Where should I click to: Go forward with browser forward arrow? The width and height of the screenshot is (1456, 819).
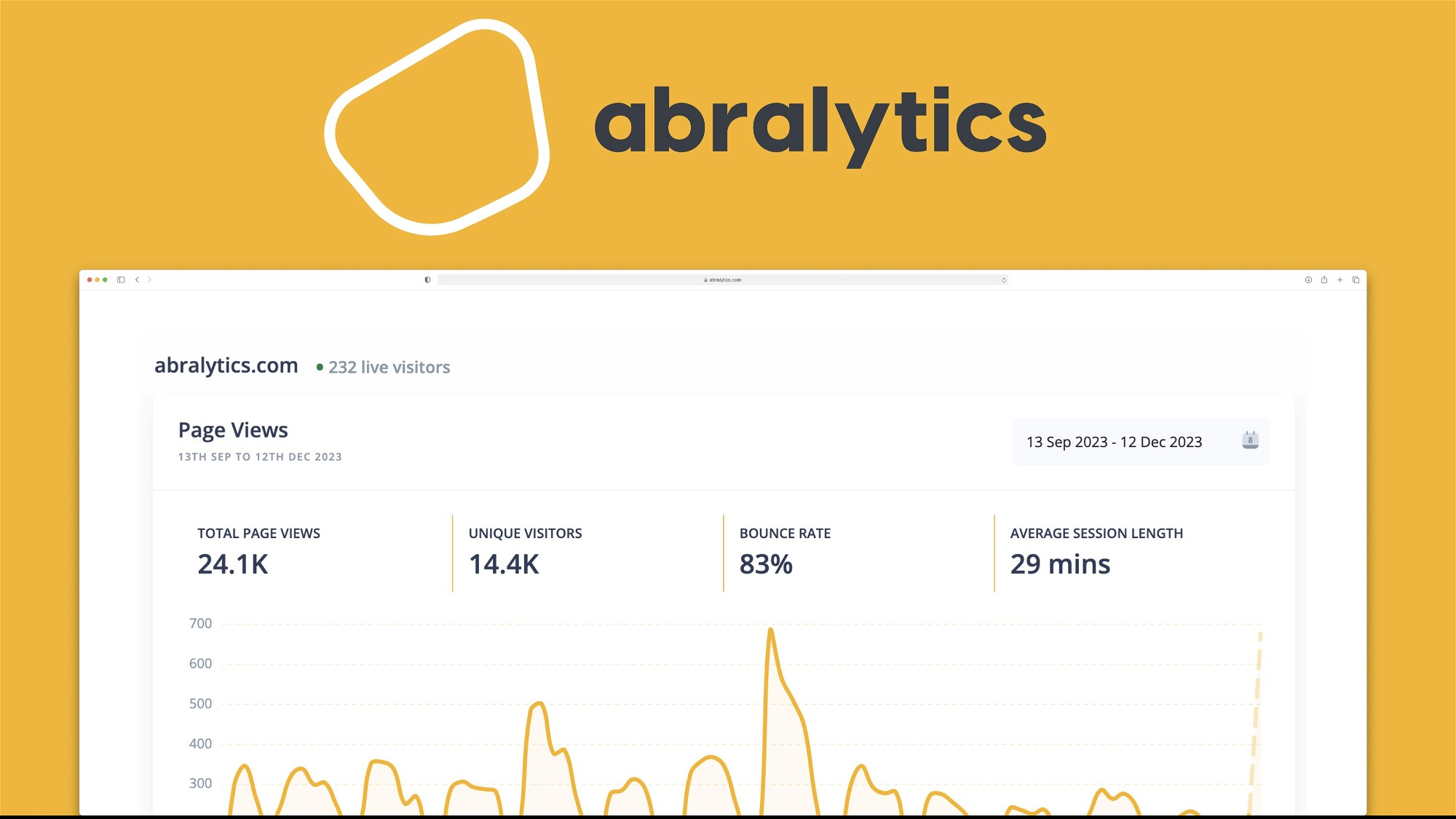[x=150, y=280]
